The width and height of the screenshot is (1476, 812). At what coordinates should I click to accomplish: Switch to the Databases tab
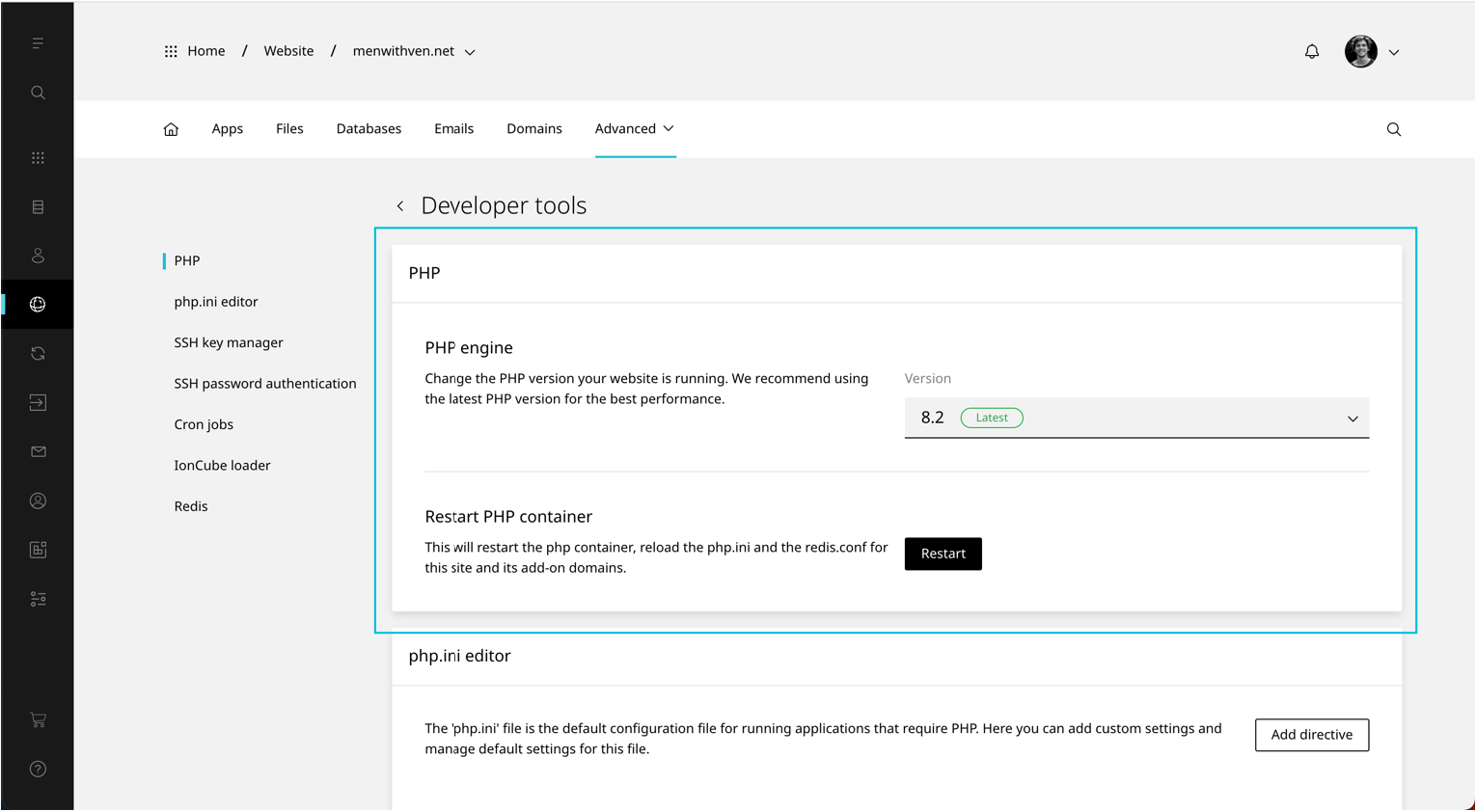click(x=369, y=129)
